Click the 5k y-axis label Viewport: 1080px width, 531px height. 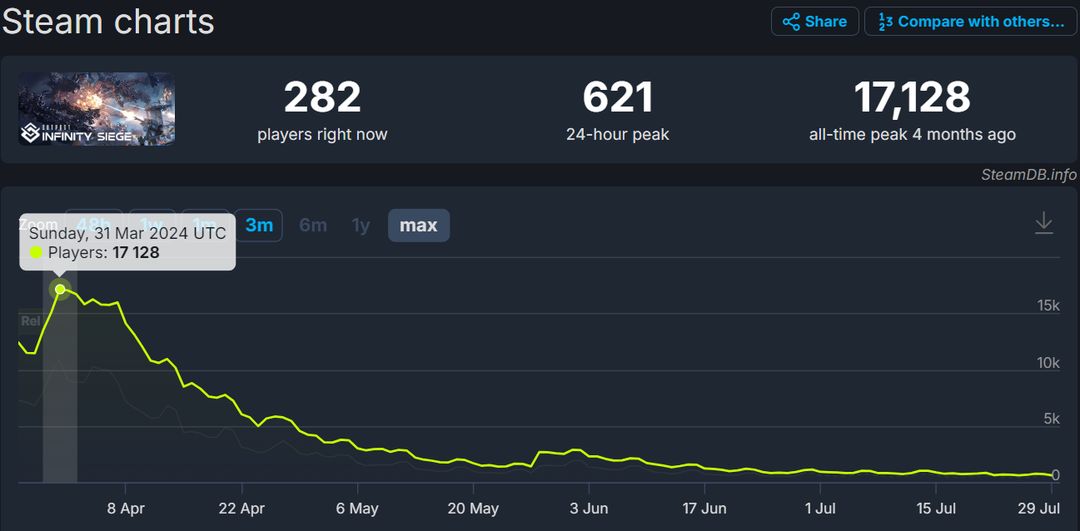point(1051,419)
